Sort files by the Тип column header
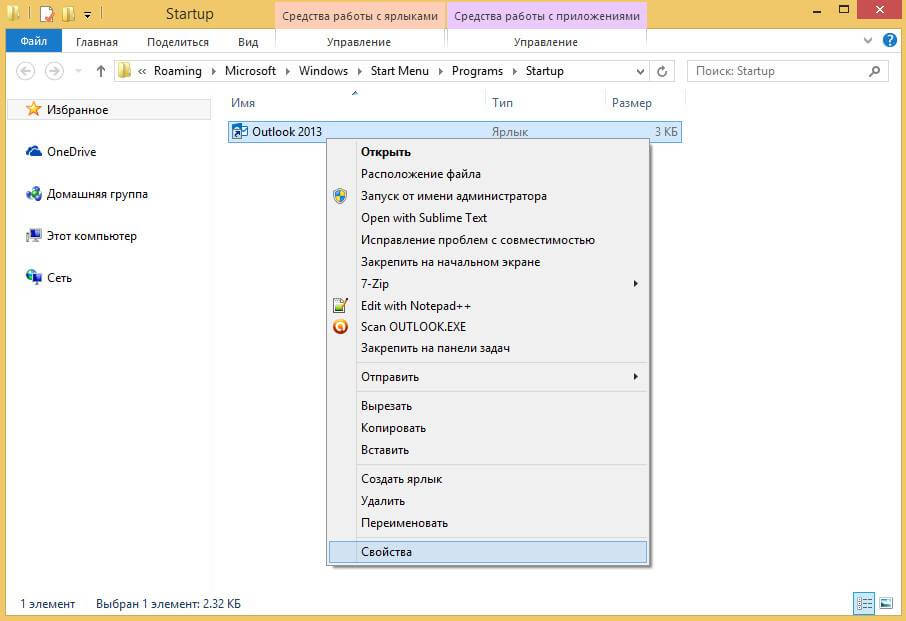Viewport: 906px width, 621px height. [x=502, y=103]
